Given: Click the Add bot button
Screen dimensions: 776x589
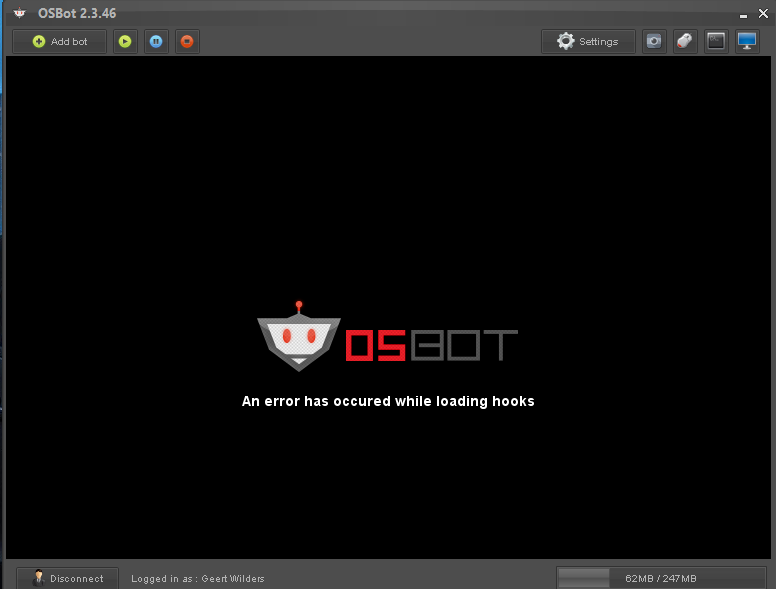Looking at the screenshot, I should pyautogui.click(x=59, y=42).
